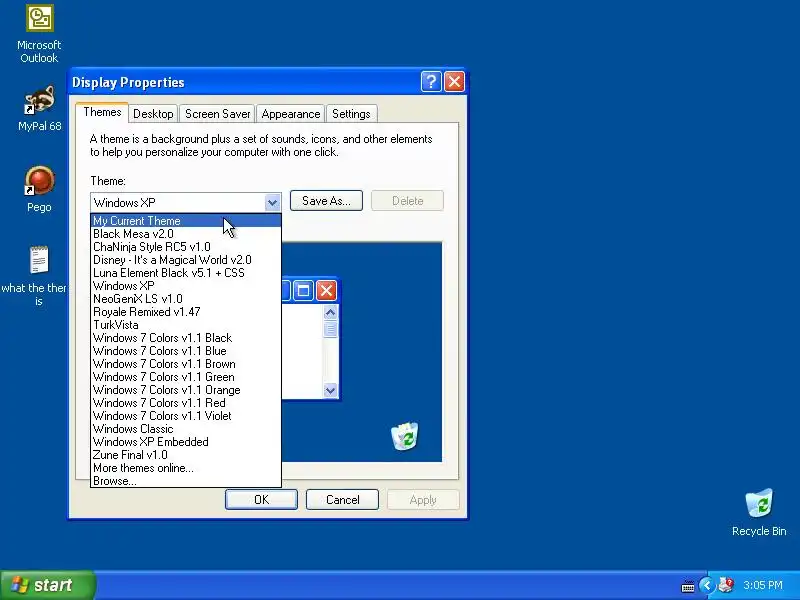Select NeoGeniX LS v1.0 theme

(x=186, y=299)
